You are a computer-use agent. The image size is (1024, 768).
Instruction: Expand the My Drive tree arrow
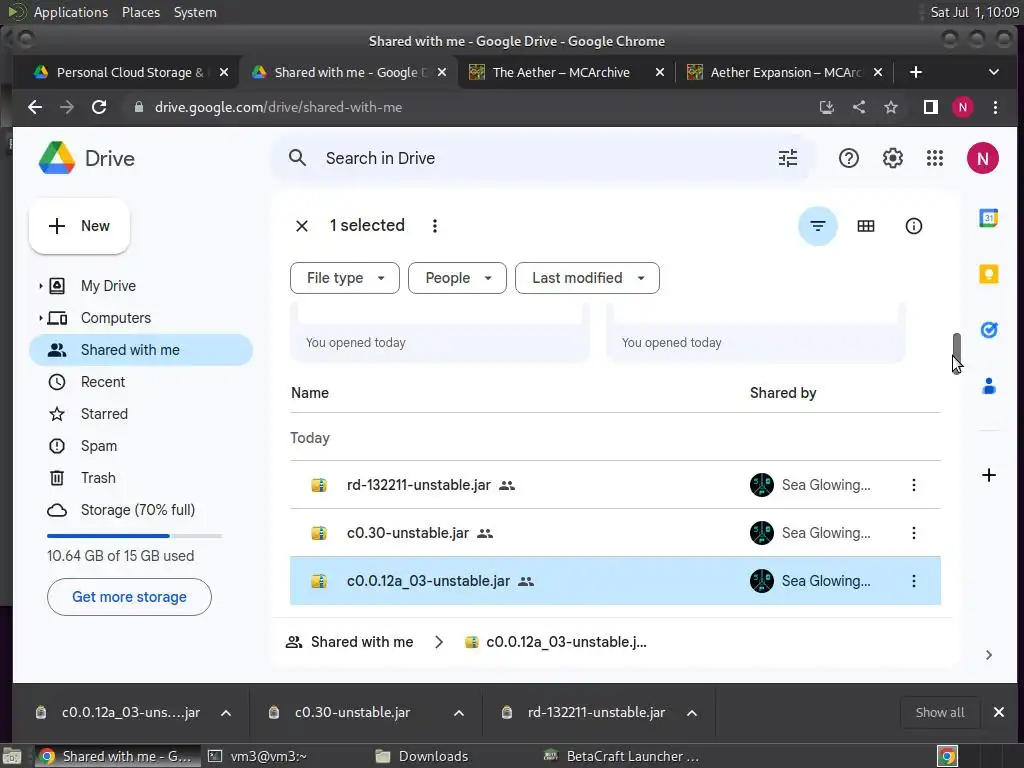point(40,286)
